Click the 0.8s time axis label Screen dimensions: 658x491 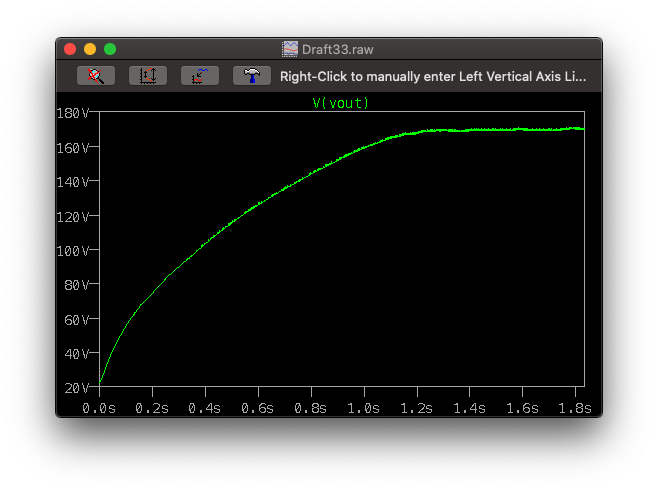311,408
